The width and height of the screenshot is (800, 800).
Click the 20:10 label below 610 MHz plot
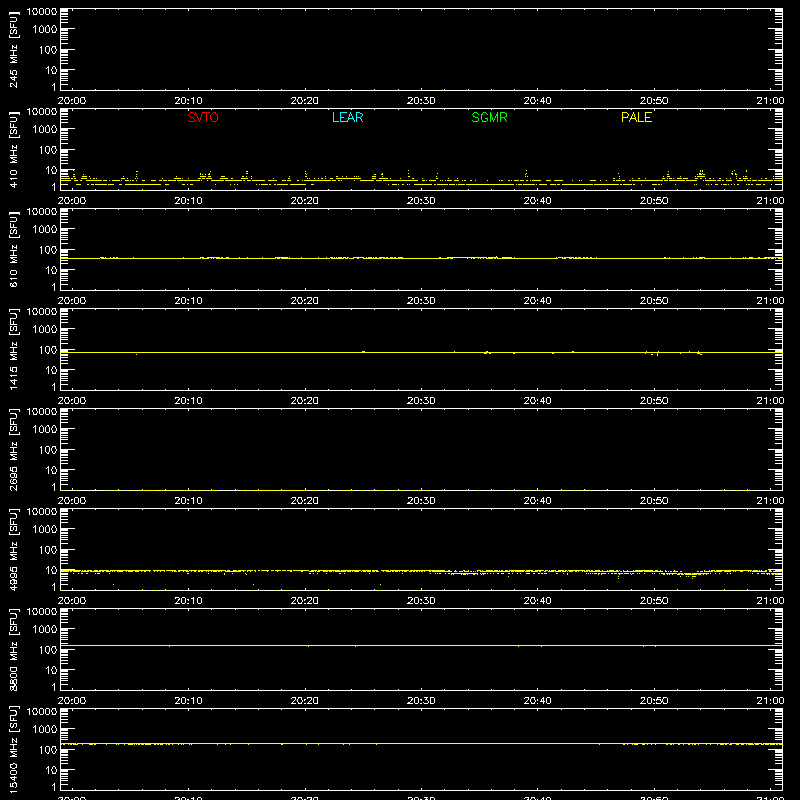[x=188, y=301]
